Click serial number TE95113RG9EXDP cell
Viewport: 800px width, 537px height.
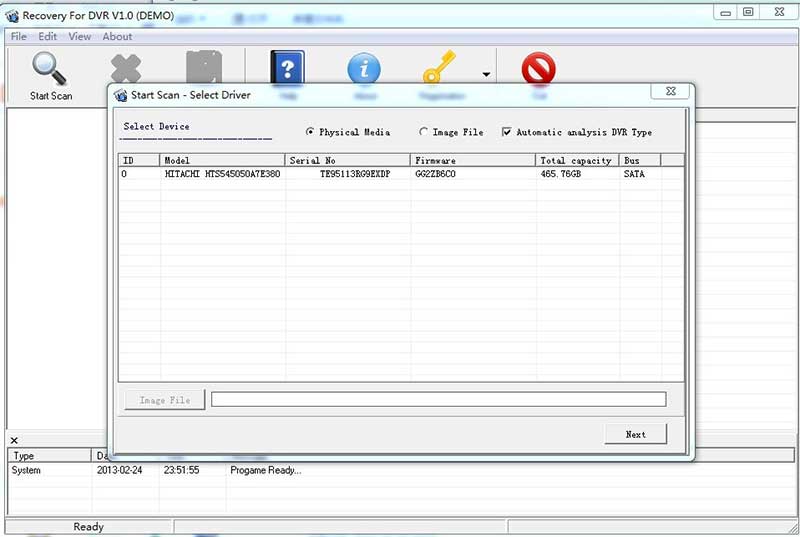pyautogui.click(x=355, y=174)
